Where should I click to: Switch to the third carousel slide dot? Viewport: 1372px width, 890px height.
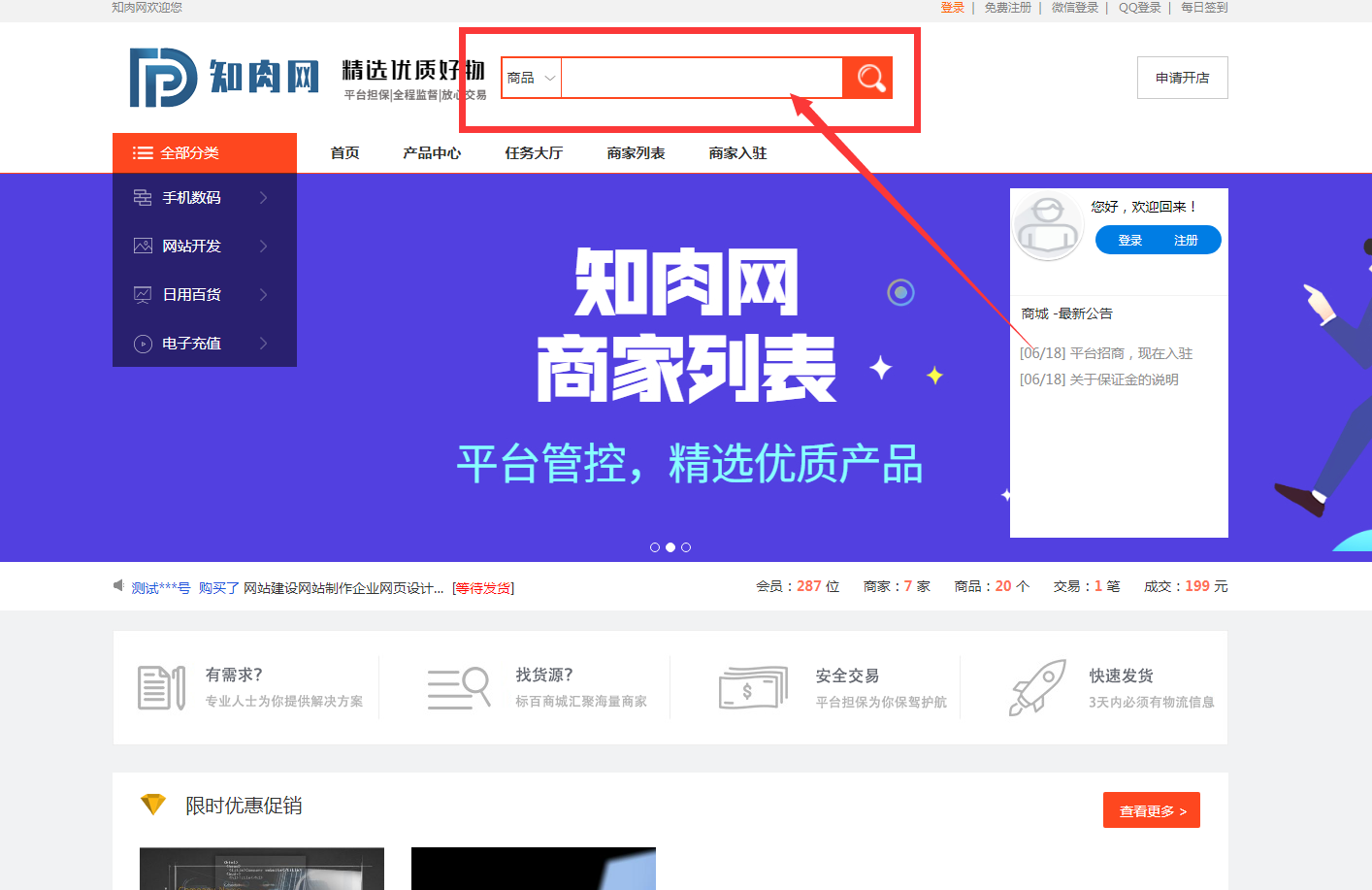coord(686,547)
